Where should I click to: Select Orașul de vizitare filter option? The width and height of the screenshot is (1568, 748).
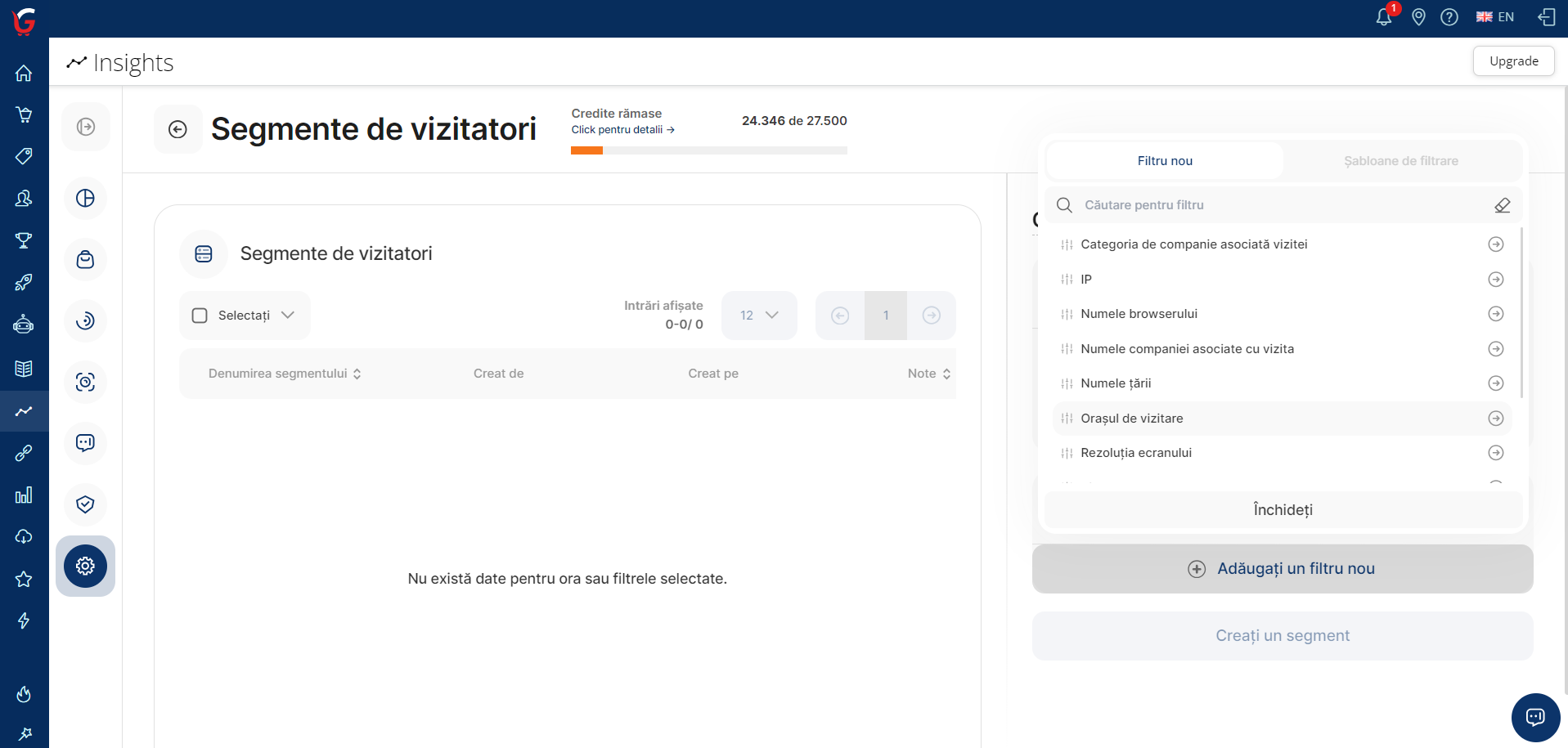tap(1282, 419)
